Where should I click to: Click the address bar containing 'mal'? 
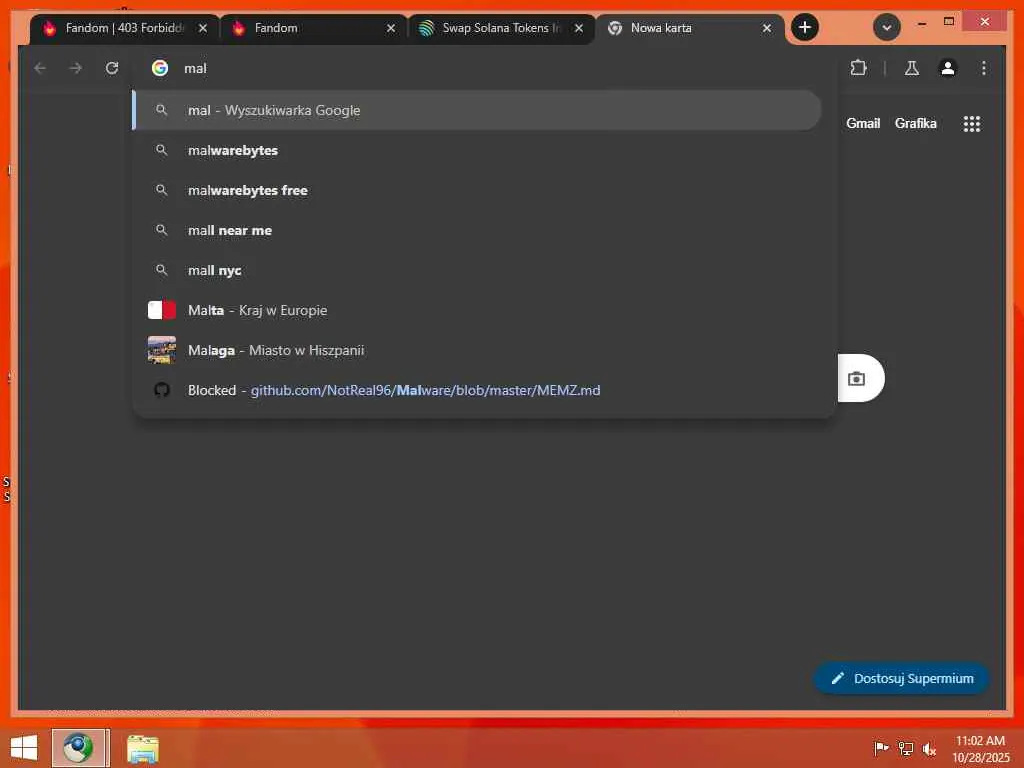pyautogui.click(x=483, y=68)
